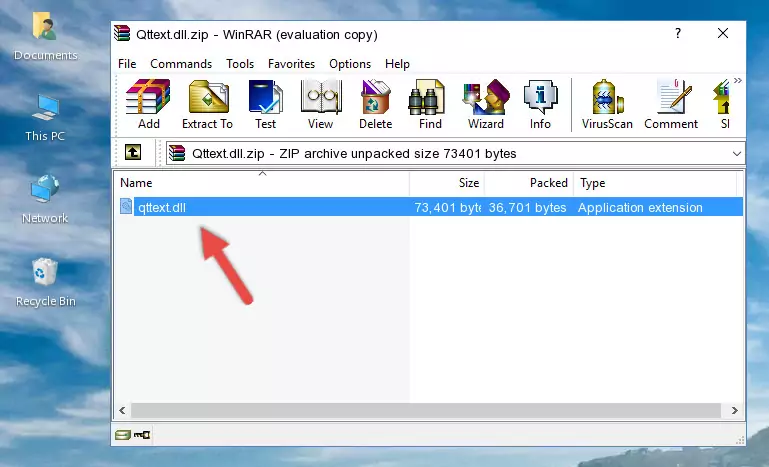Screen dimensions: 769x467
Task: Run the Test archive tool
Action: 265,104
